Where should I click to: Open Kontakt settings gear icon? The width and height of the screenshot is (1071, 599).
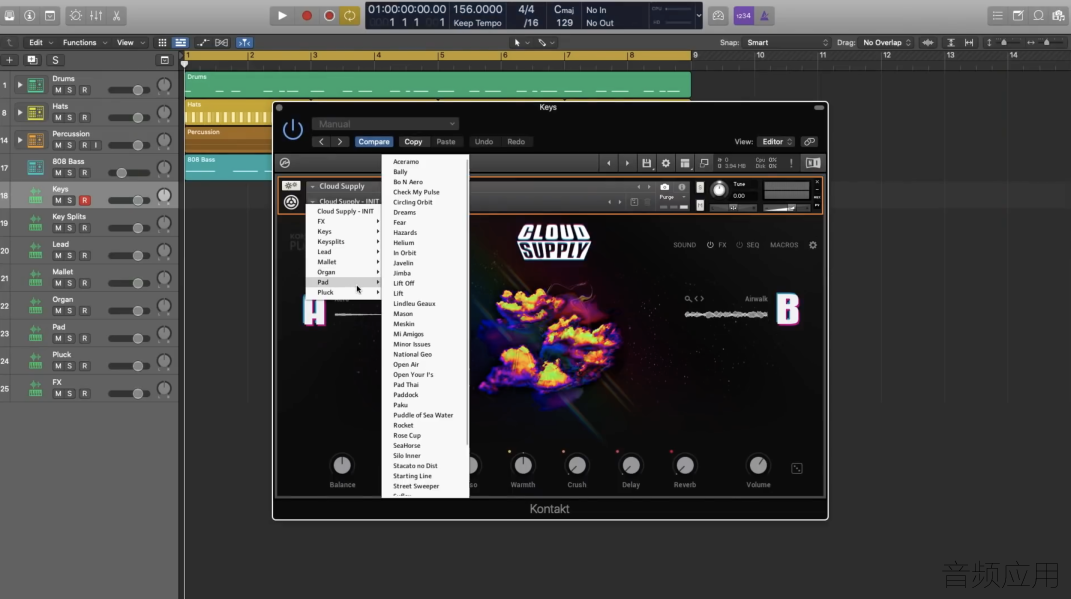[665, 163]
